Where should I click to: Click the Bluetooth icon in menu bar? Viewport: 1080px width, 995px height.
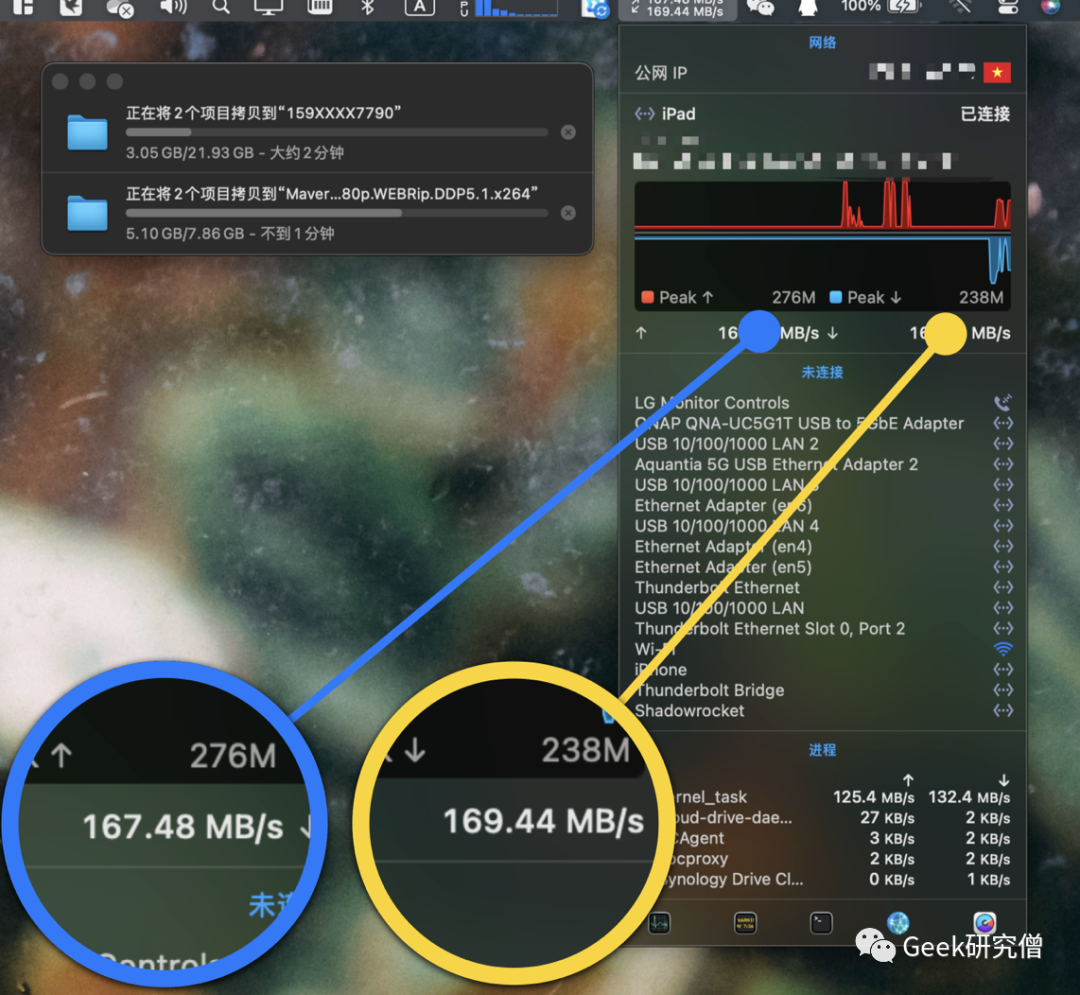[x=367, y=7]
